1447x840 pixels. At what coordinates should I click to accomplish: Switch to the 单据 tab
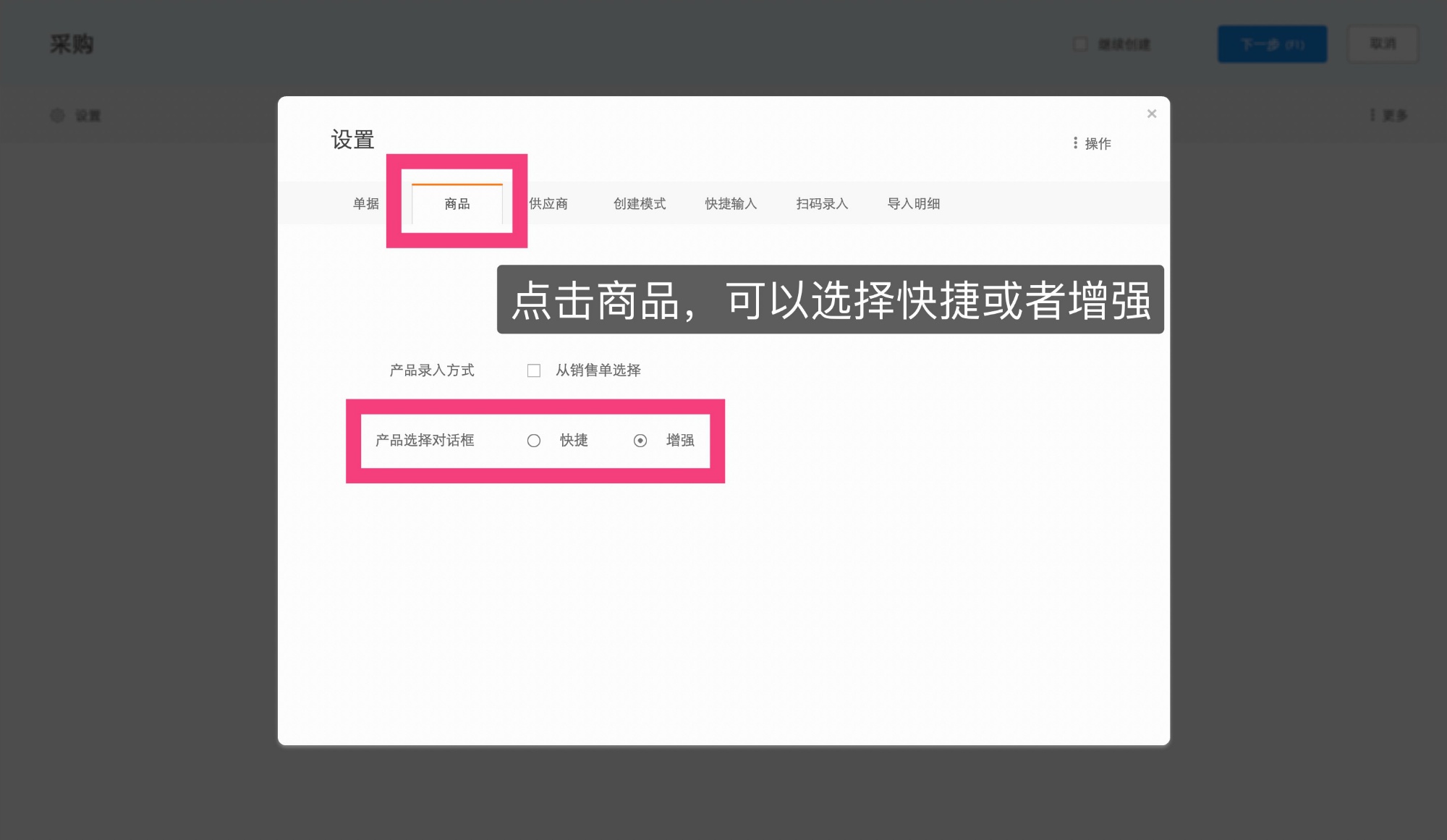click(365, 204)
